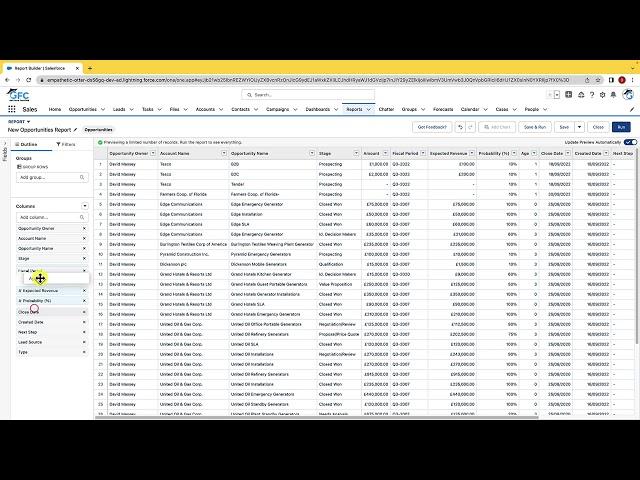
Task: Open the global actions plus icon
Action: (569, 95)
